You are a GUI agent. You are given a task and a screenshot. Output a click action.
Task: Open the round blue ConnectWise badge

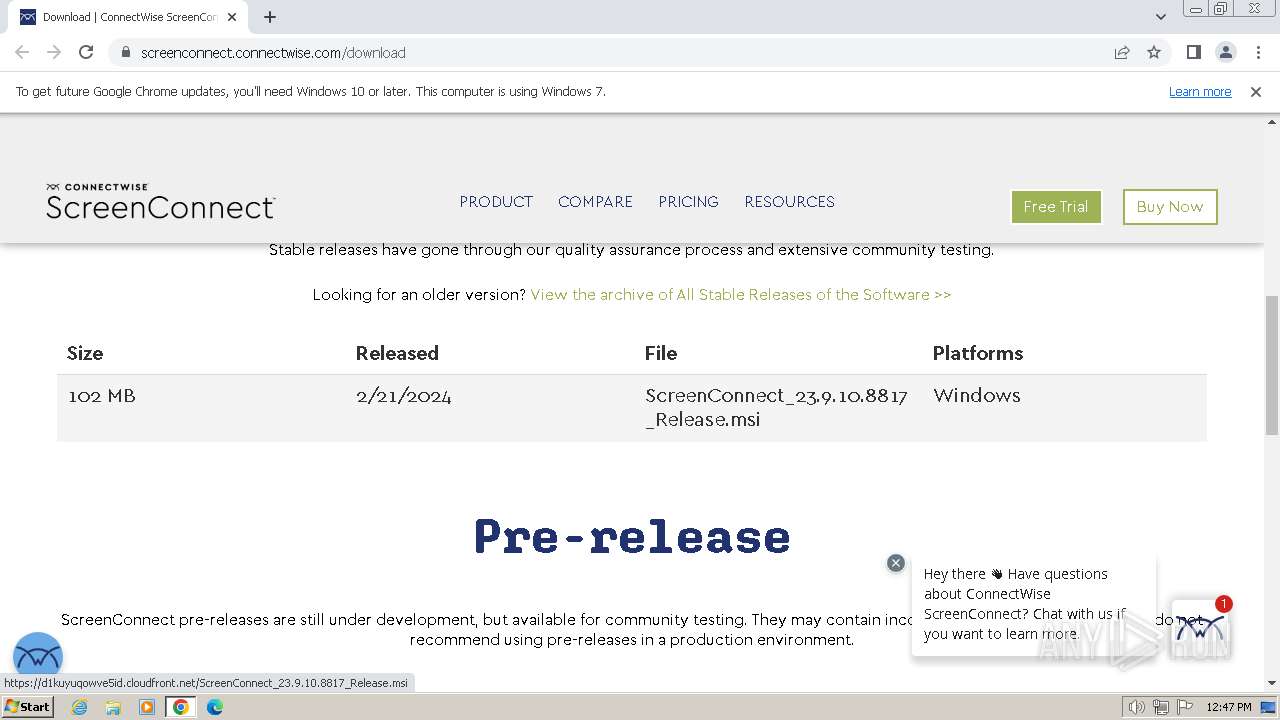38,657
